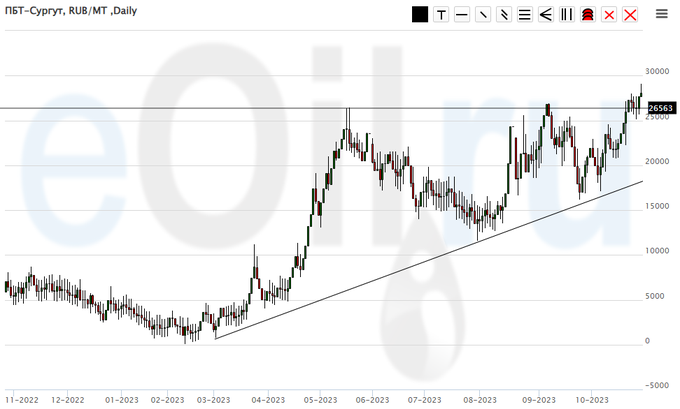The image size is (680, 409).
Task: Select the three horizontal lines levels tool
Action: click(525, 15)
